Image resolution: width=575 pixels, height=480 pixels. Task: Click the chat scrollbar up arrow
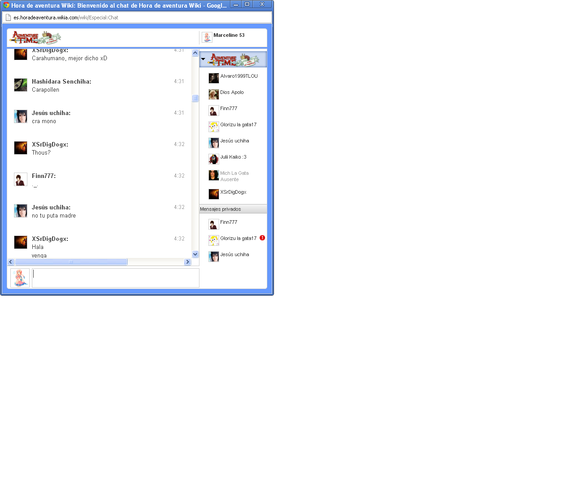point(195,53)
